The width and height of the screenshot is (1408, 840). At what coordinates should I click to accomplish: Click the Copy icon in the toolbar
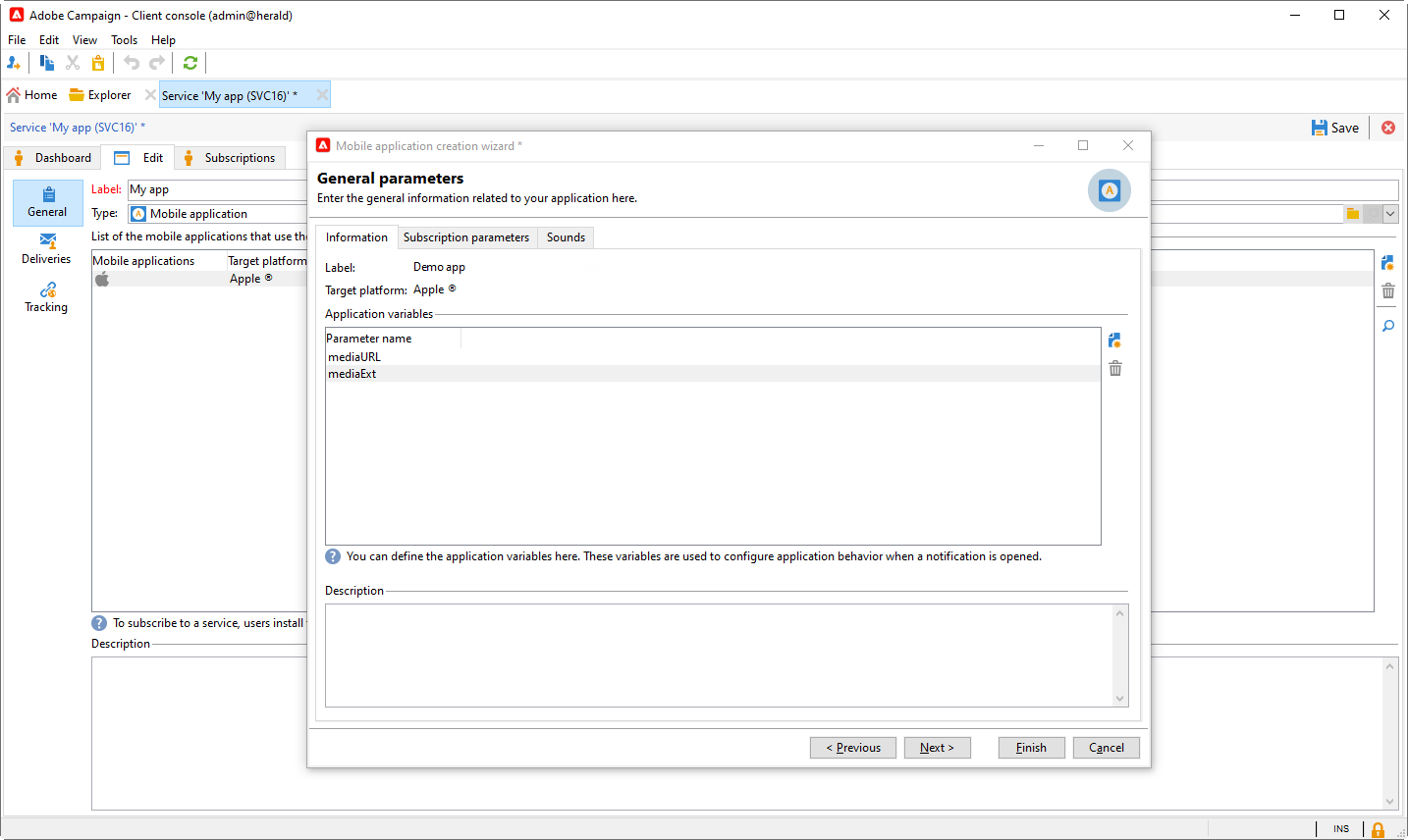coord(47,63)
